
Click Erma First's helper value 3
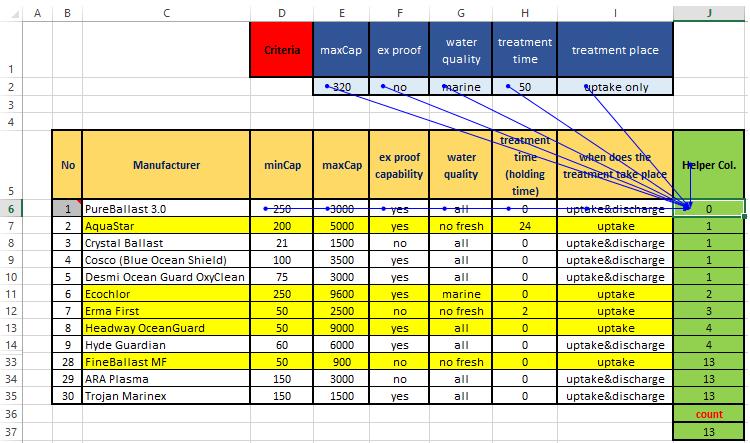[709, 311]
